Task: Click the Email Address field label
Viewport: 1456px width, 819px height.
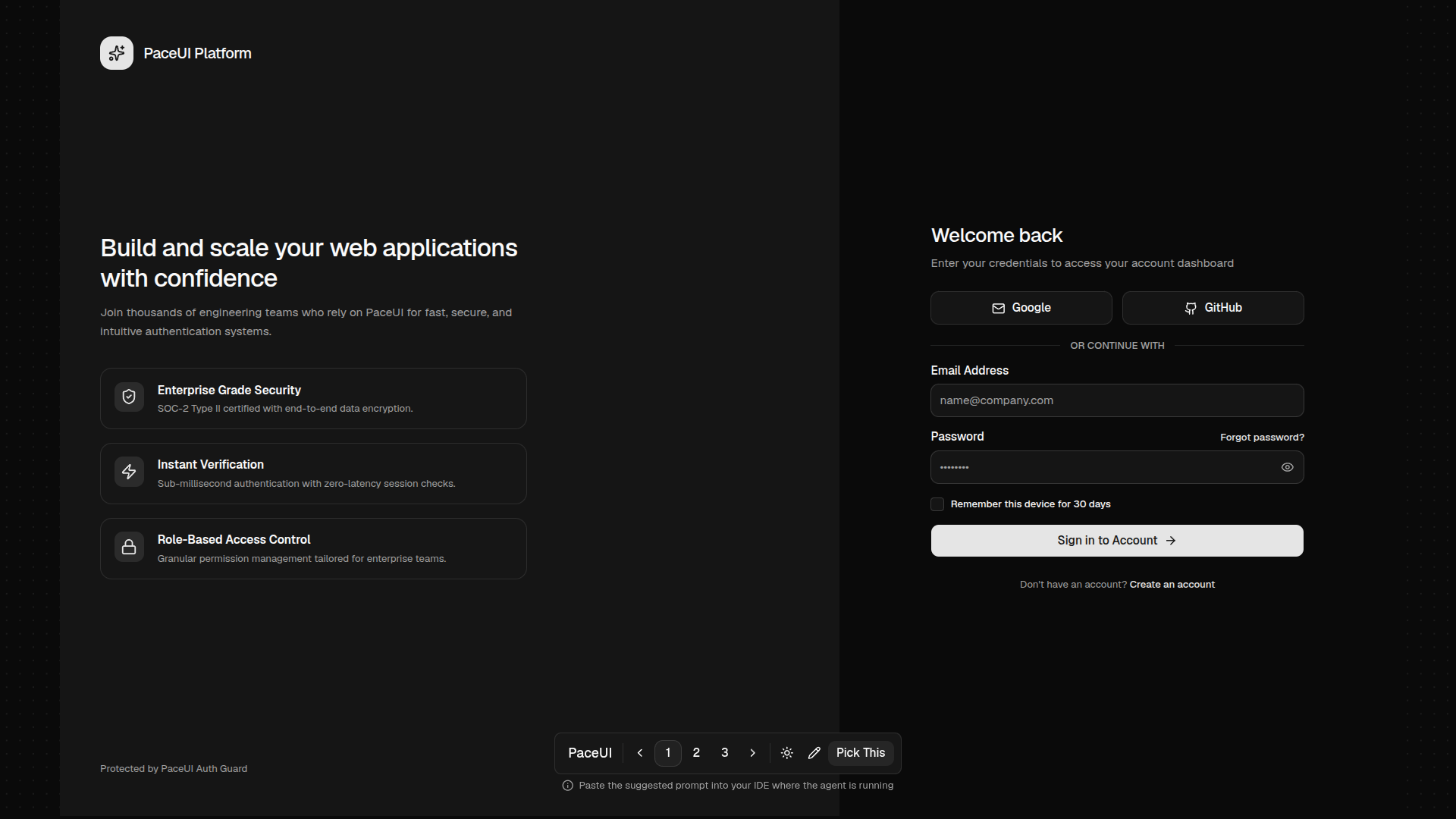Action: click(970, 370)
